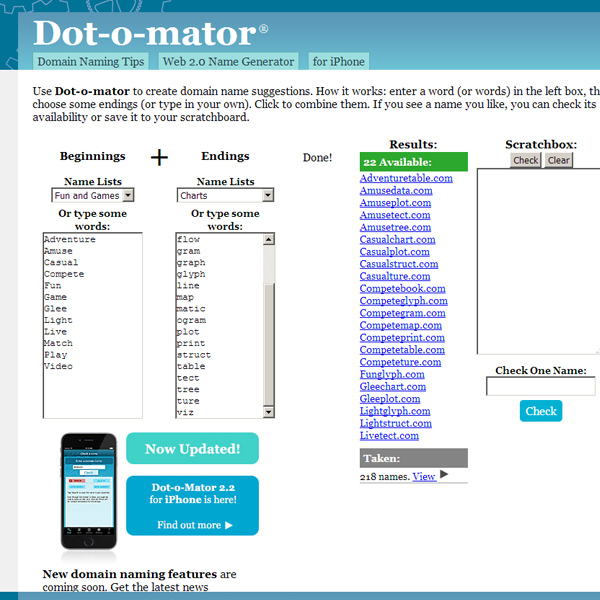Click the Scratchbox Check button
Image resolution: width=600 pixels, height=600 pixels.
pyautogui.click(x=525, y=160)
